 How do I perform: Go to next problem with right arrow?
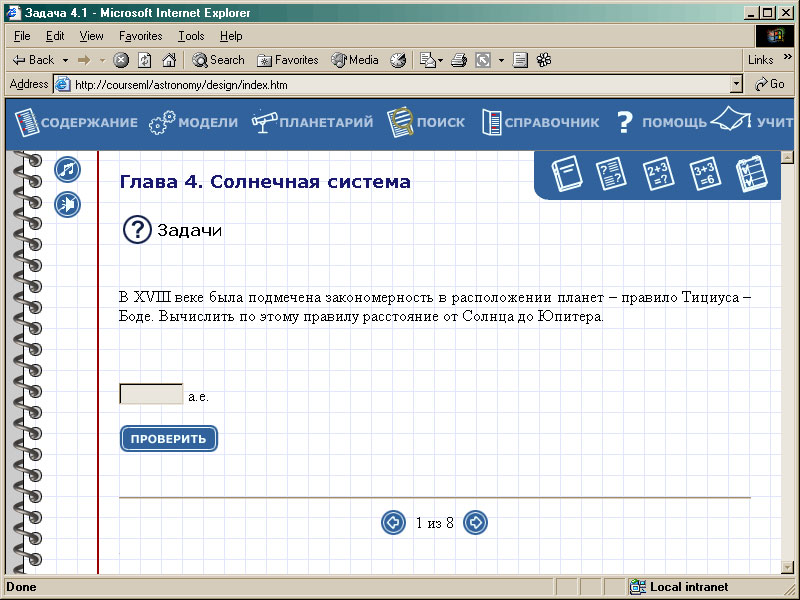pyautogui.click(x=476, y=523)
